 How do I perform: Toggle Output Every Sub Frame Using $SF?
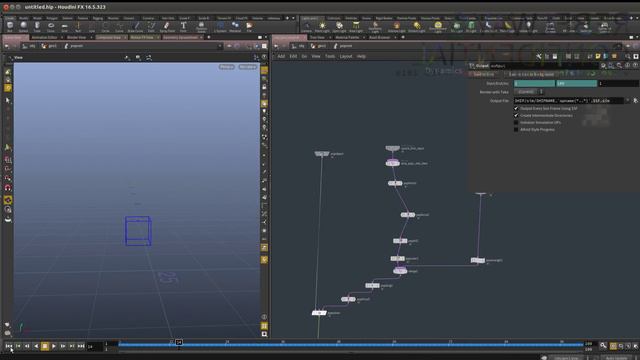(516, 109)
